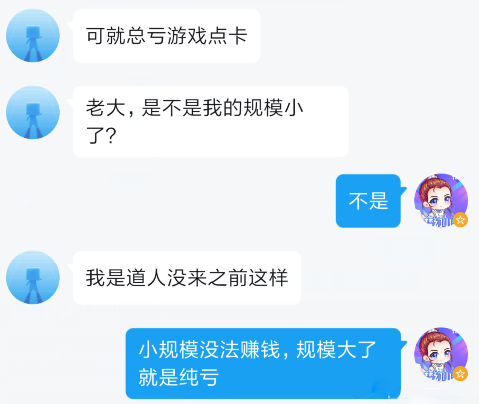Image resolution: width=479 pixels, height=404 pixels.
Task: Select the message bubble 我是道人没来之前这样
Action: pos(187,278)
